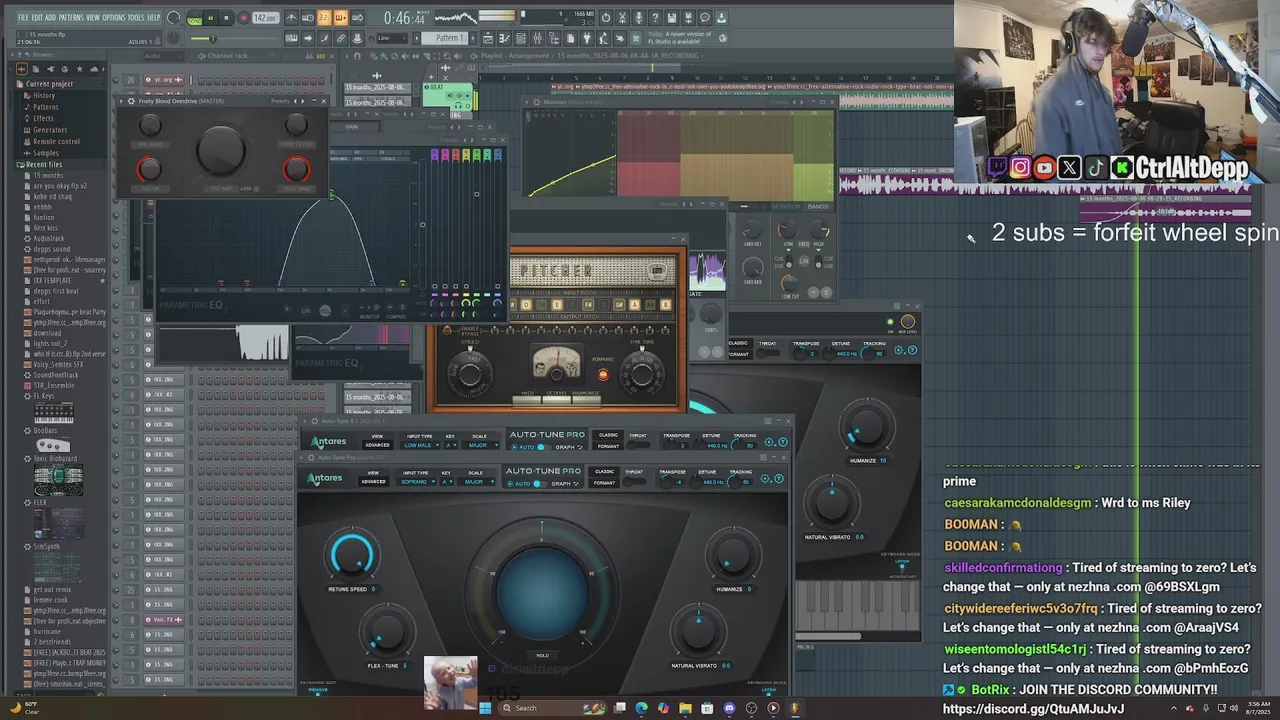This screenshot has height=720, width=1280.
Task: Click the tempo field showing 142
Action: point(265,18)
